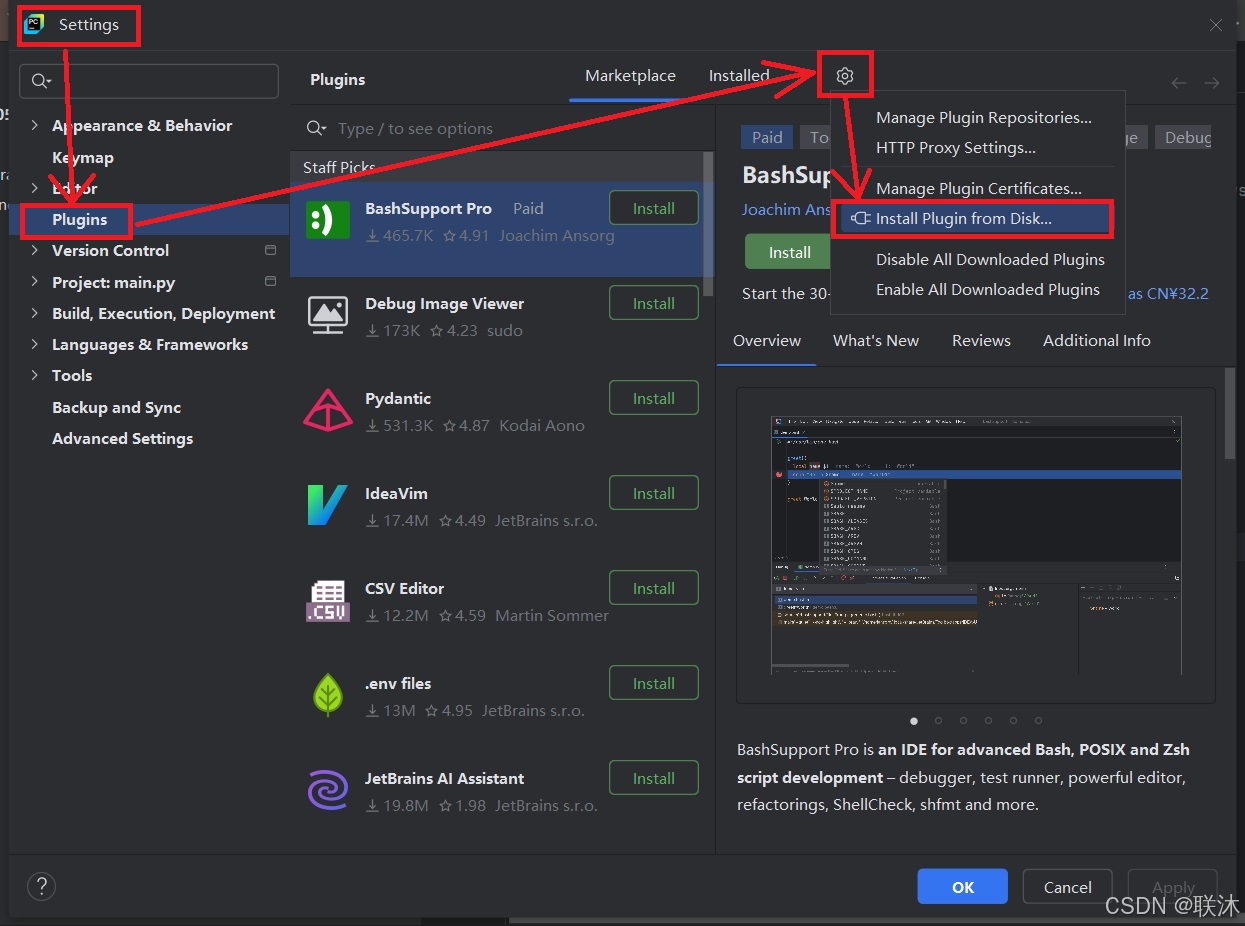The width and height of the screenshot is (1245, 926).
Task: Click the settings search input field
Action: tap(149, 81)
